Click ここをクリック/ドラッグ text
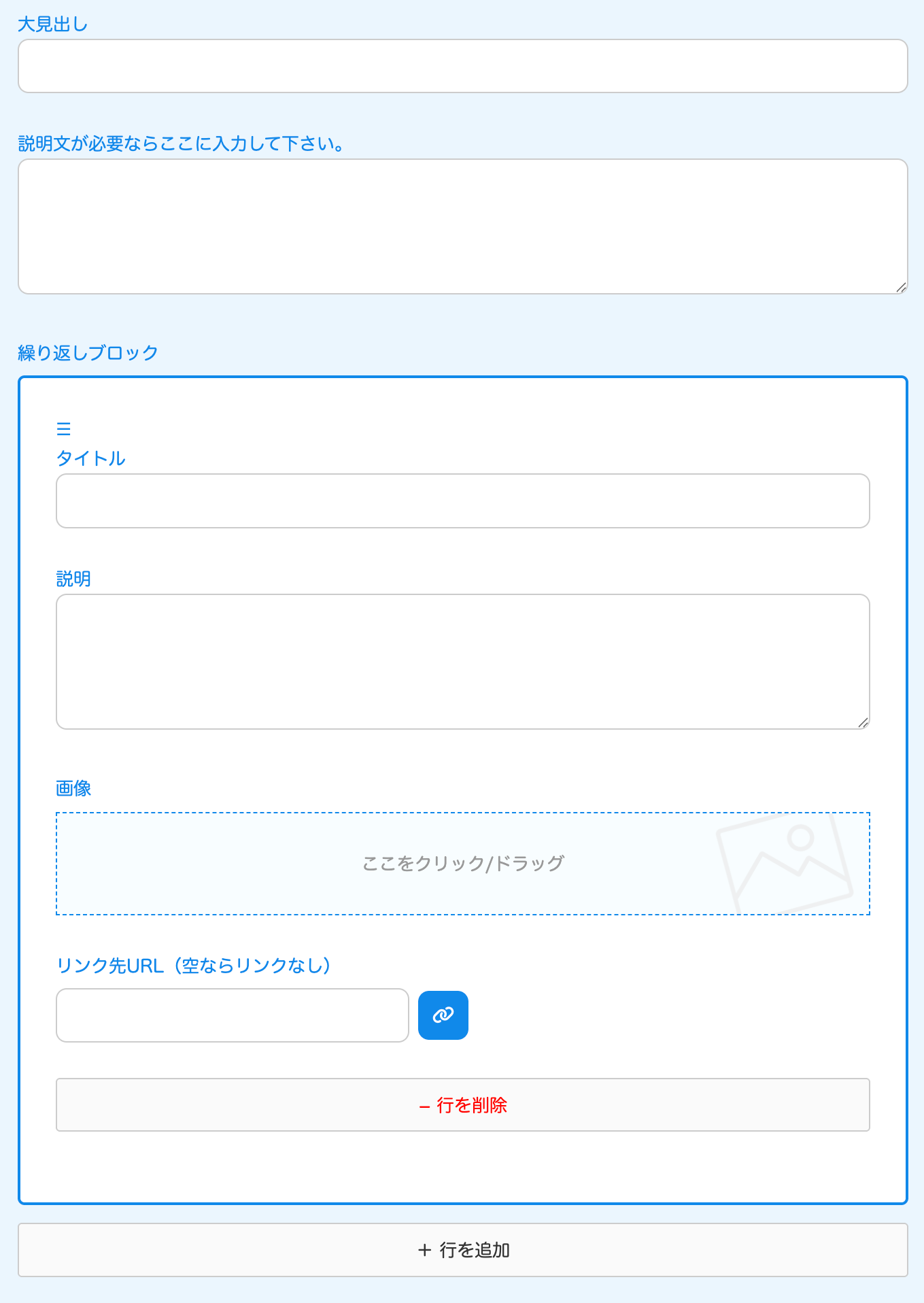Image resolution: width=924 pixels, height=1303 pixels. [463, 864]
